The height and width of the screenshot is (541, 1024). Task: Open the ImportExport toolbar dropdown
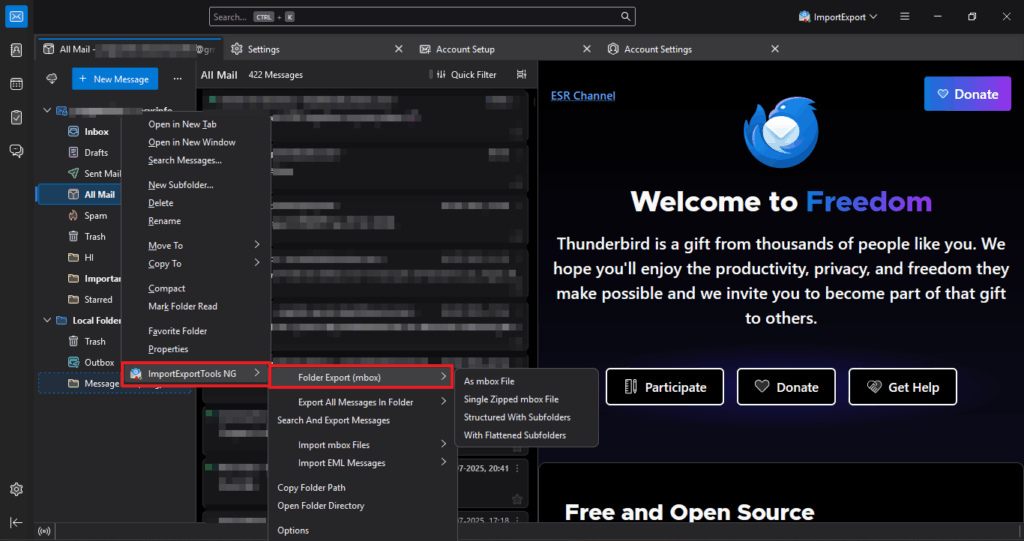click(838, 17)
